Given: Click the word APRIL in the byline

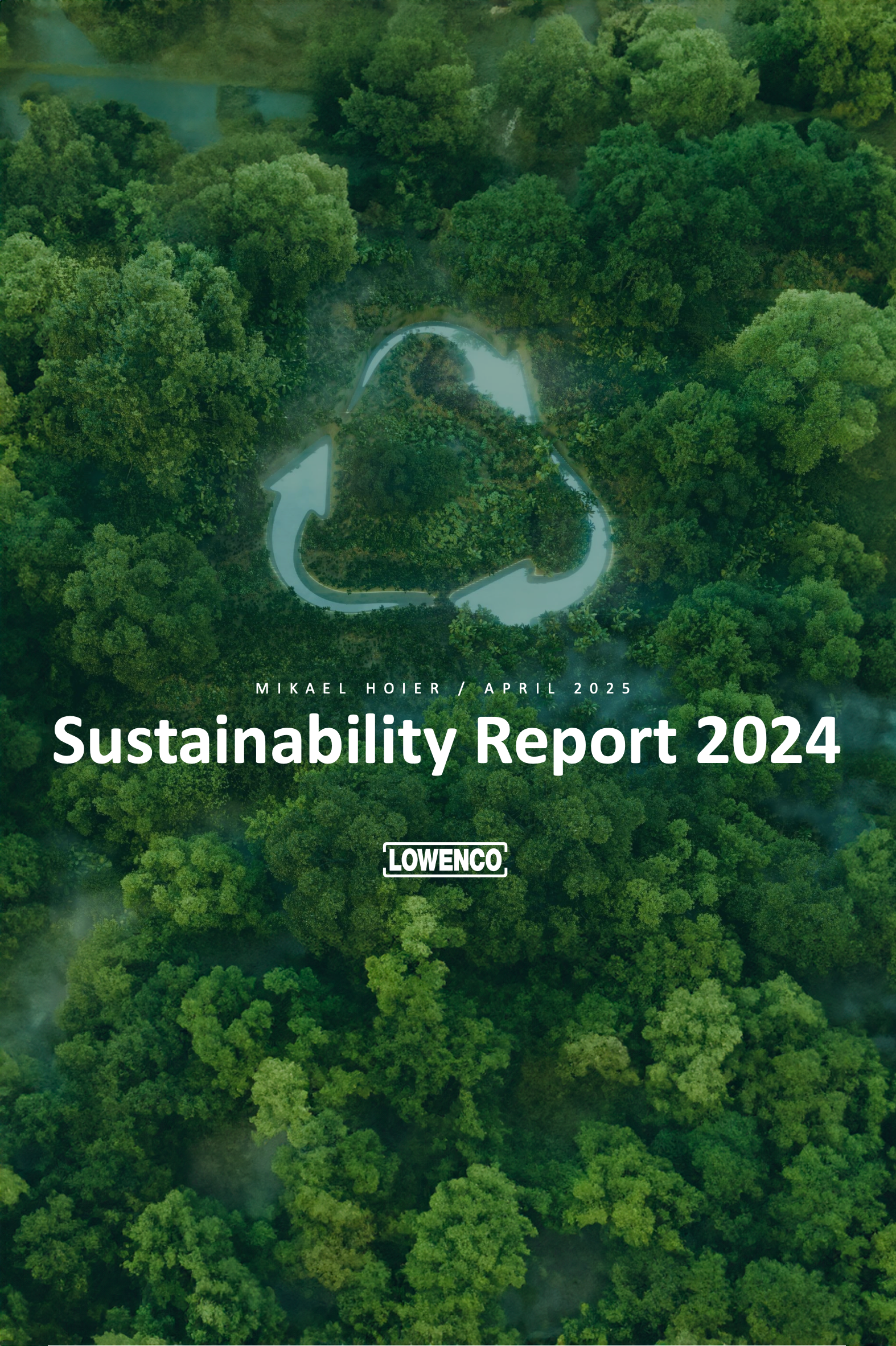Looking at the screenshot, I should coord(520,689).
